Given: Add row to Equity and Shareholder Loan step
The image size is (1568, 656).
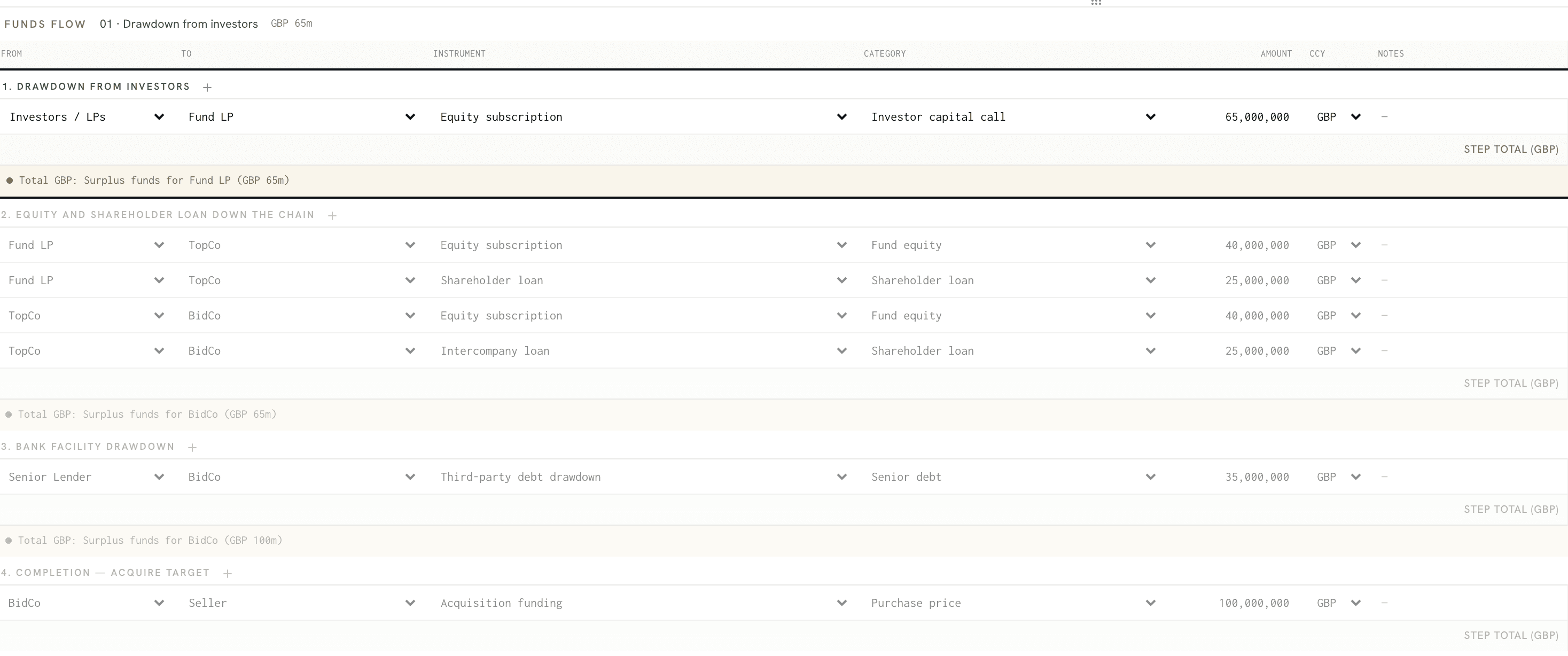Looking at the screenshot, I should pos(332,215).
